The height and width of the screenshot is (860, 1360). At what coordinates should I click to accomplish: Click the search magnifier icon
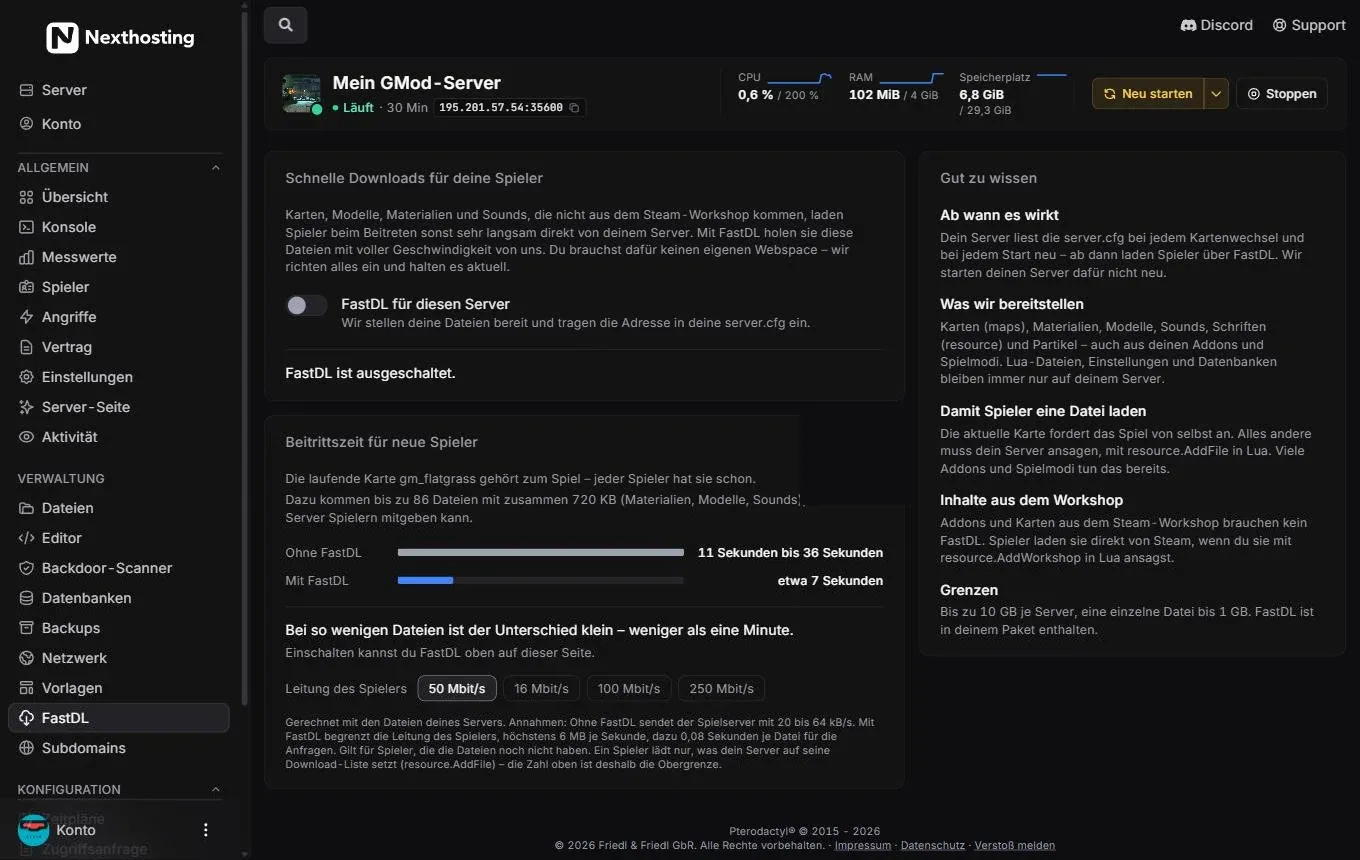tap(286, 25)
